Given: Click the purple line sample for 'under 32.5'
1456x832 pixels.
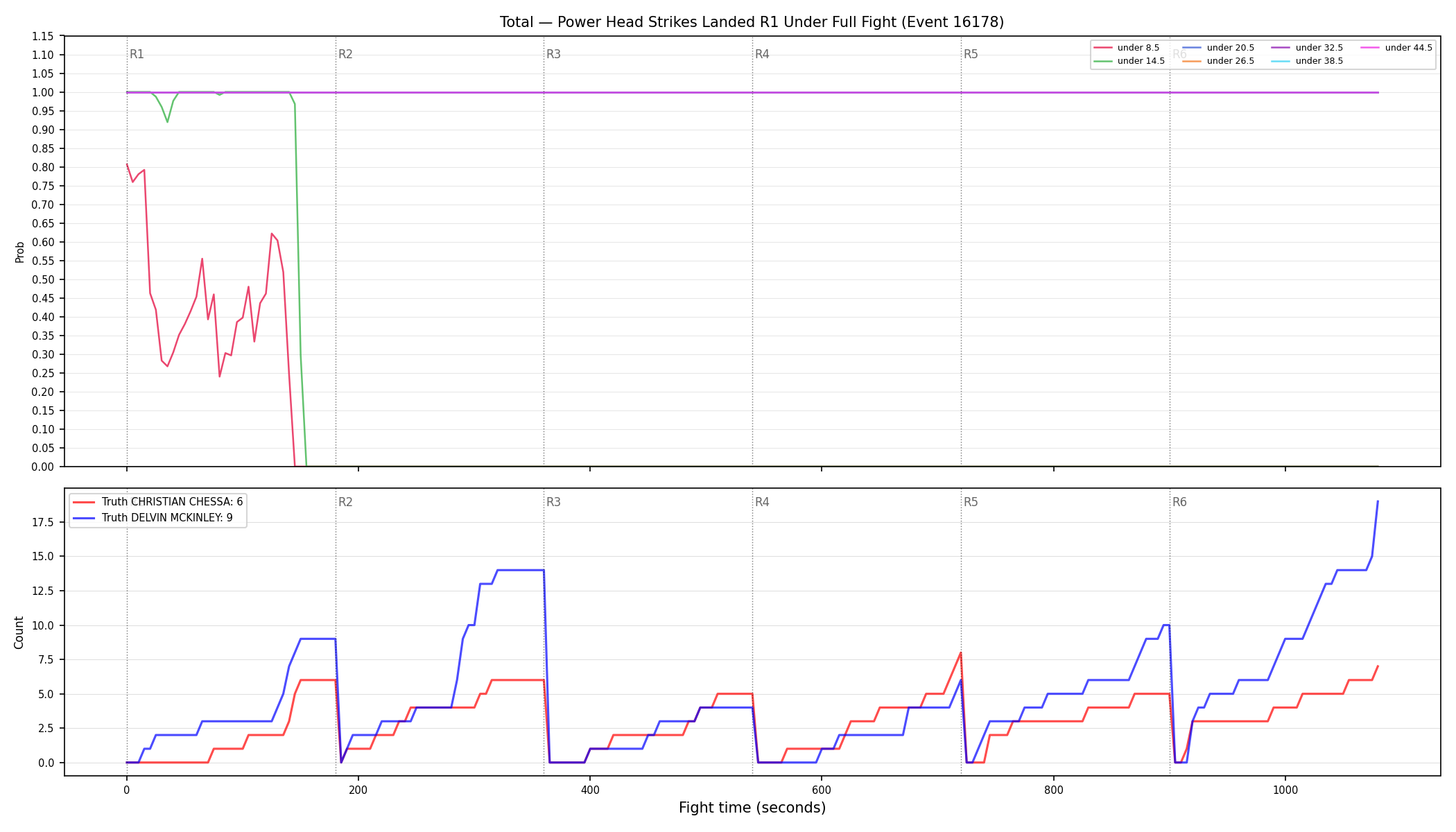Looking at the screenshot, I should pos(1280,48).
